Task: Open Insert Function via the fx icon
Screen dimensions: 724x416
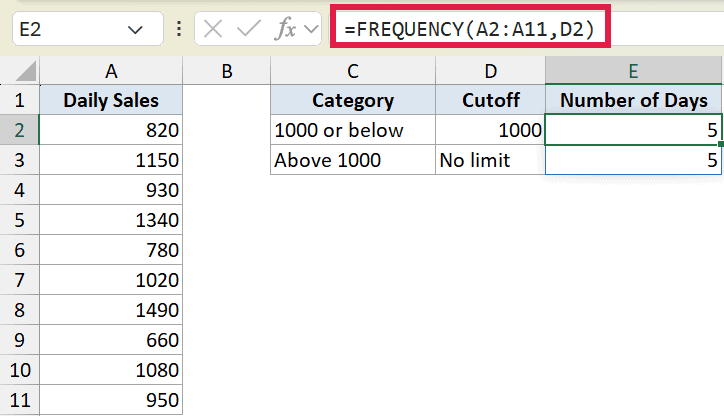Action: 285,29
